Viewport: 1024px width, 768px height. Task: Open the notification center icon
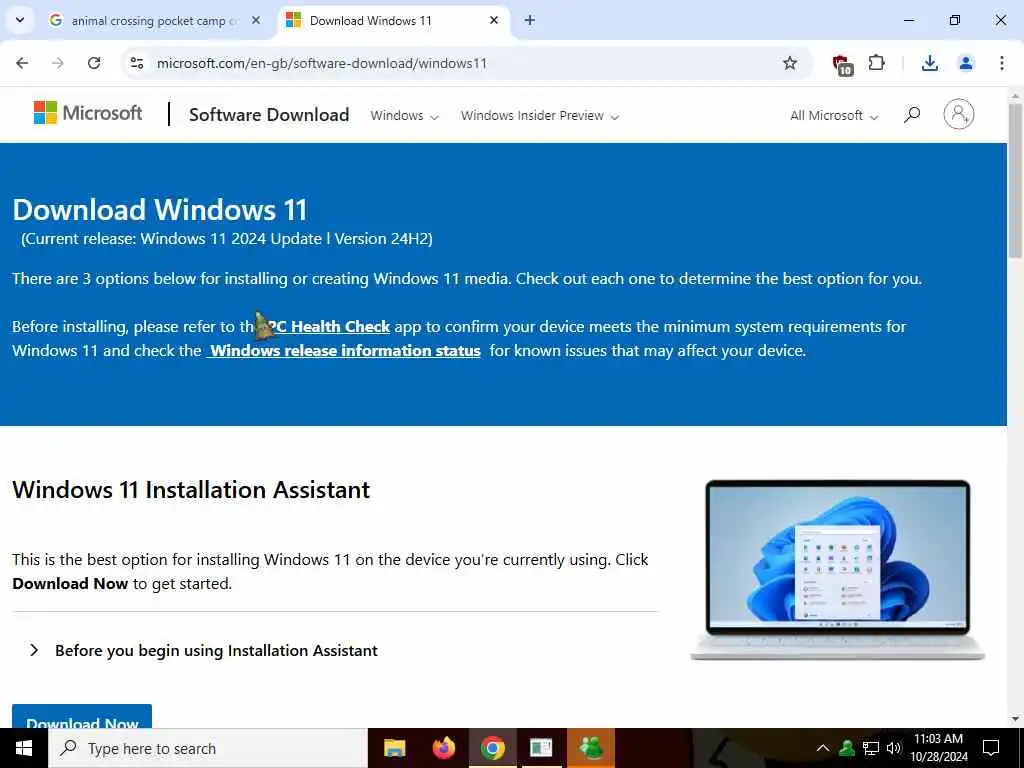pyautogui.click(x=991, y=748)
